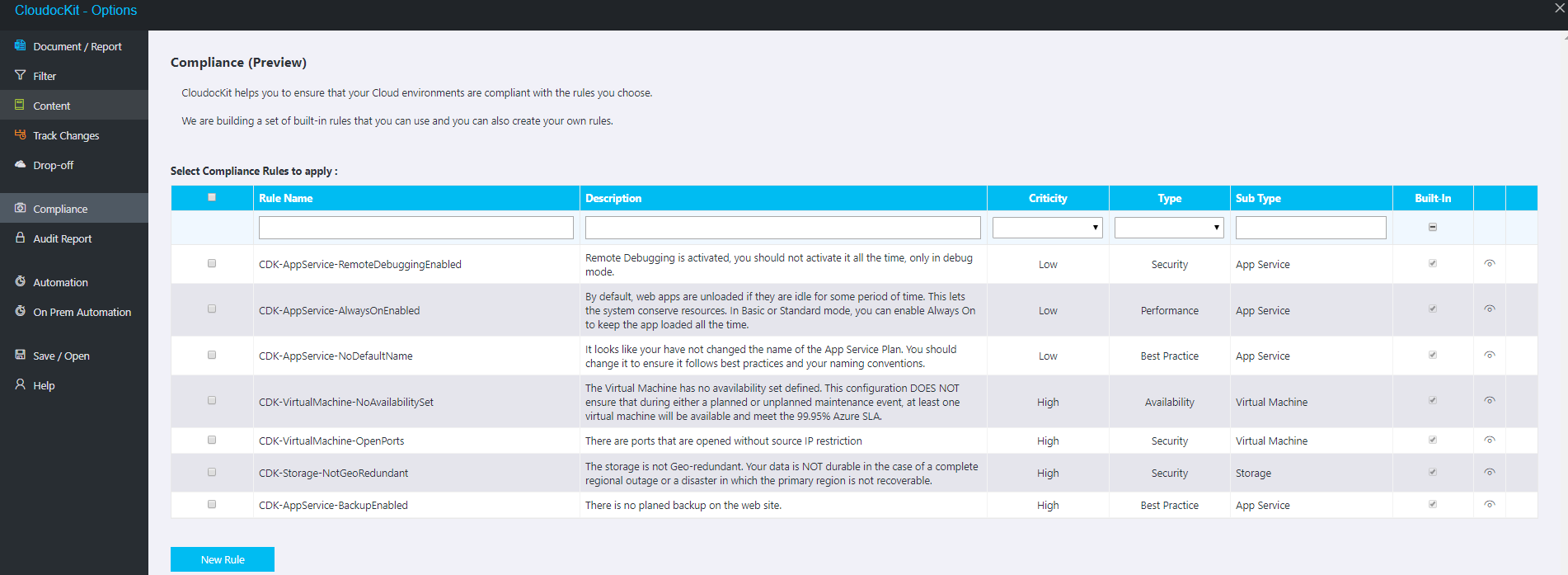Check the CDK-Storage-NotGeoRedundant rule checkbox
This screenshot has height=575, width=1568.
(x=212, y=472)
